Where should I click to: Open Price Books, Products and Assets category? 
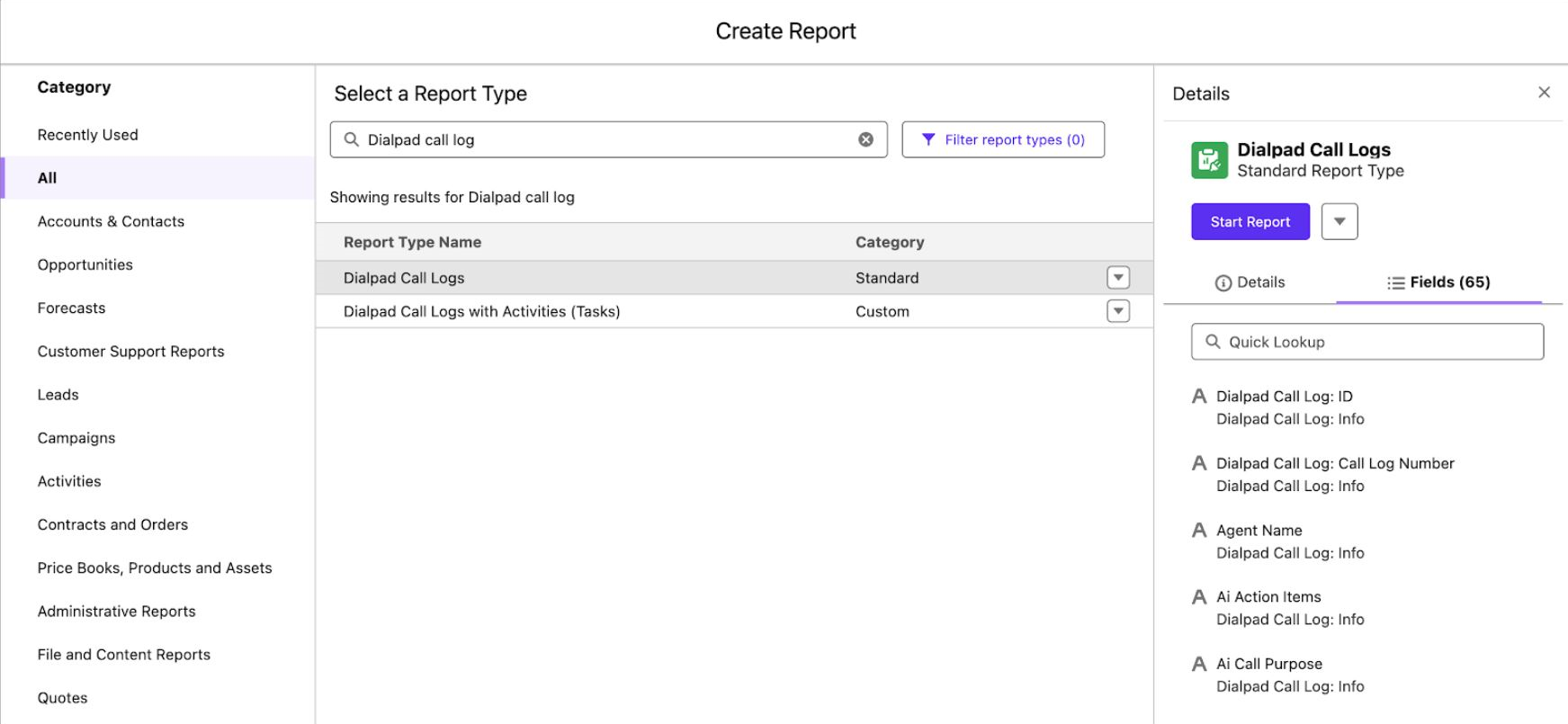155,568
